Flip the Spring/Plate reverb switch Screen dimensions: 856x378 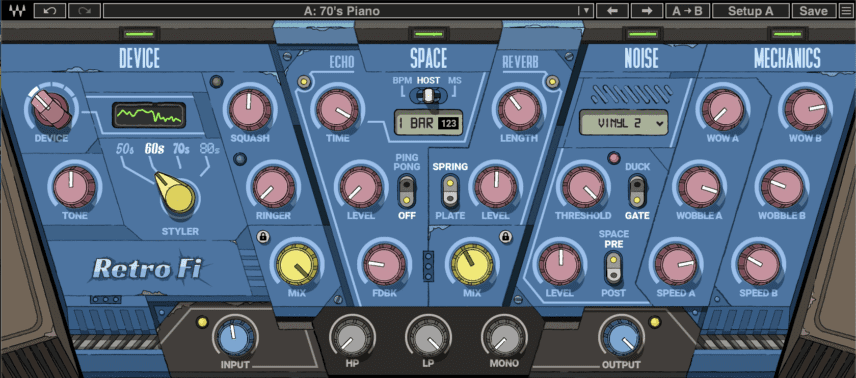click(x=450, y=192)
